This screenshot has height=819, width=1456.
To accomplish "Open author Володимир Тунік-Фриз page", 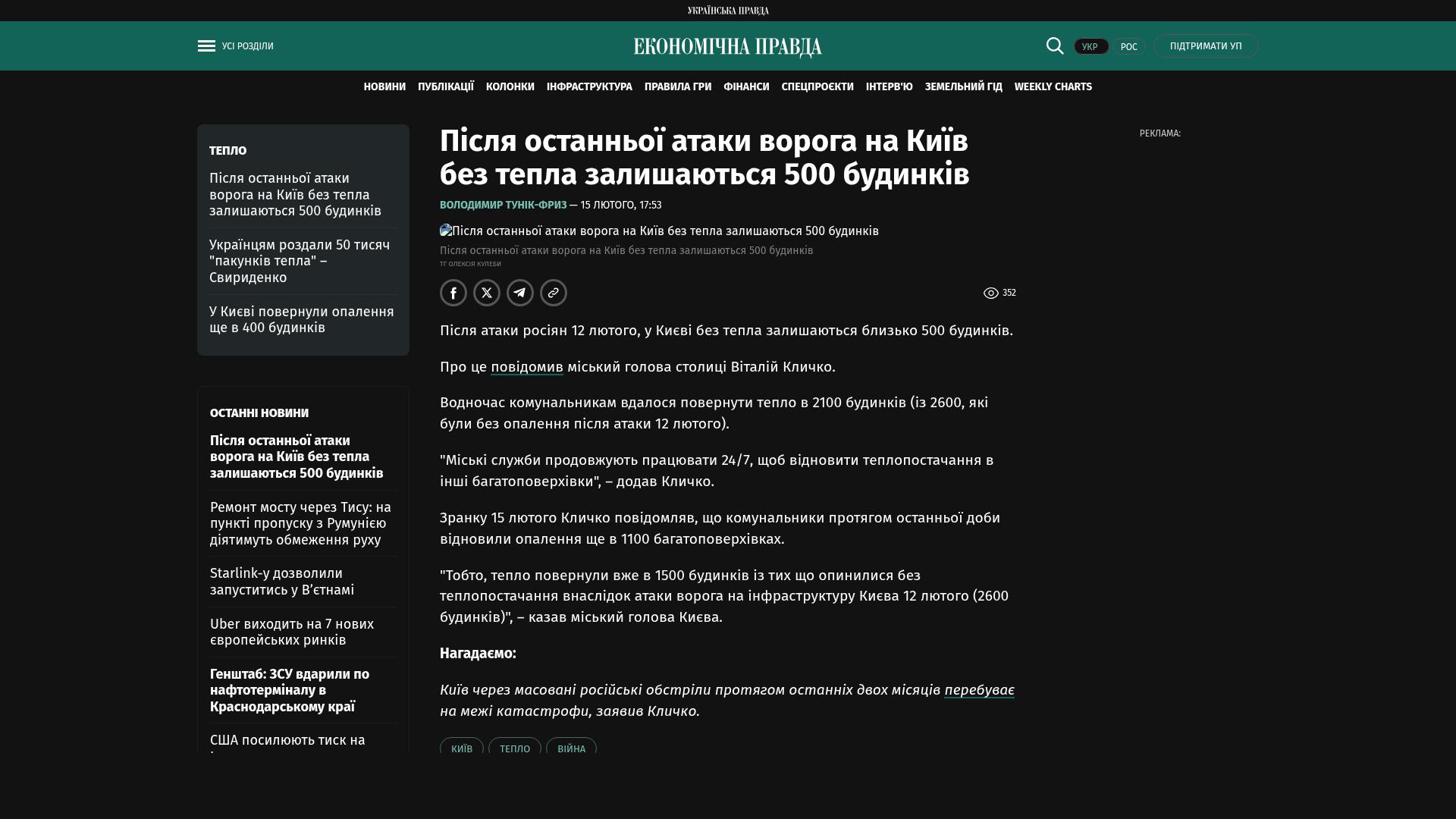I will 503,206.
